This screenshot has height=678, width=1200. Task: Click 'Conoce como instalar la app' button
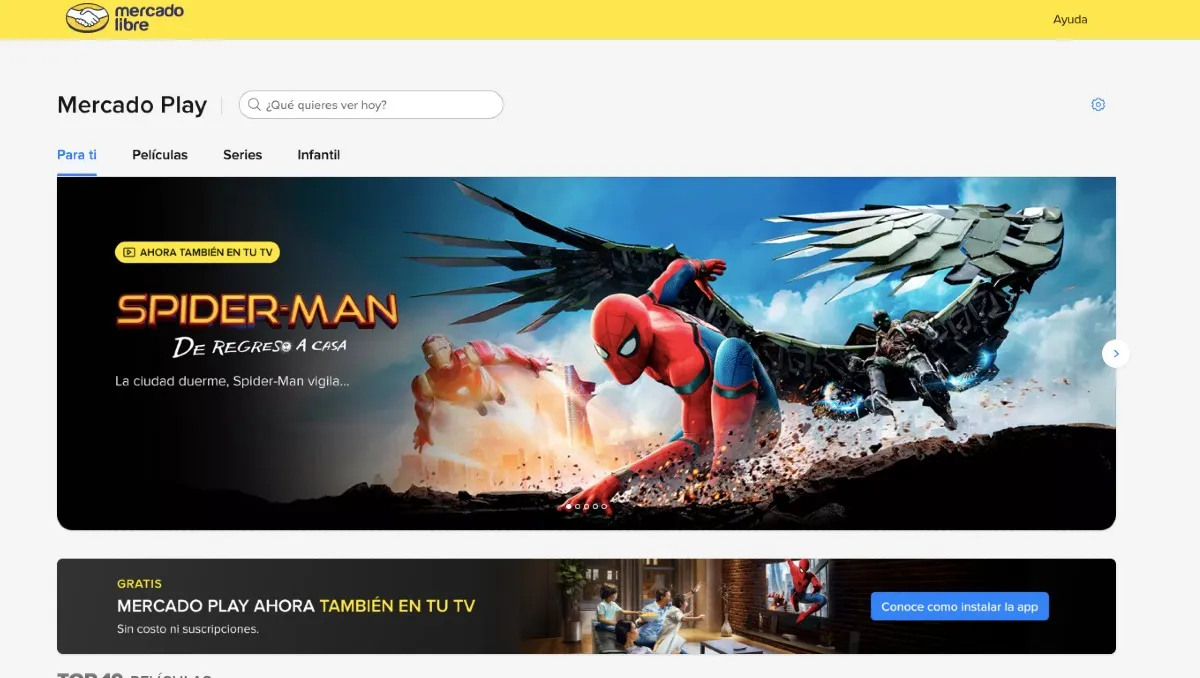point(960,607)
